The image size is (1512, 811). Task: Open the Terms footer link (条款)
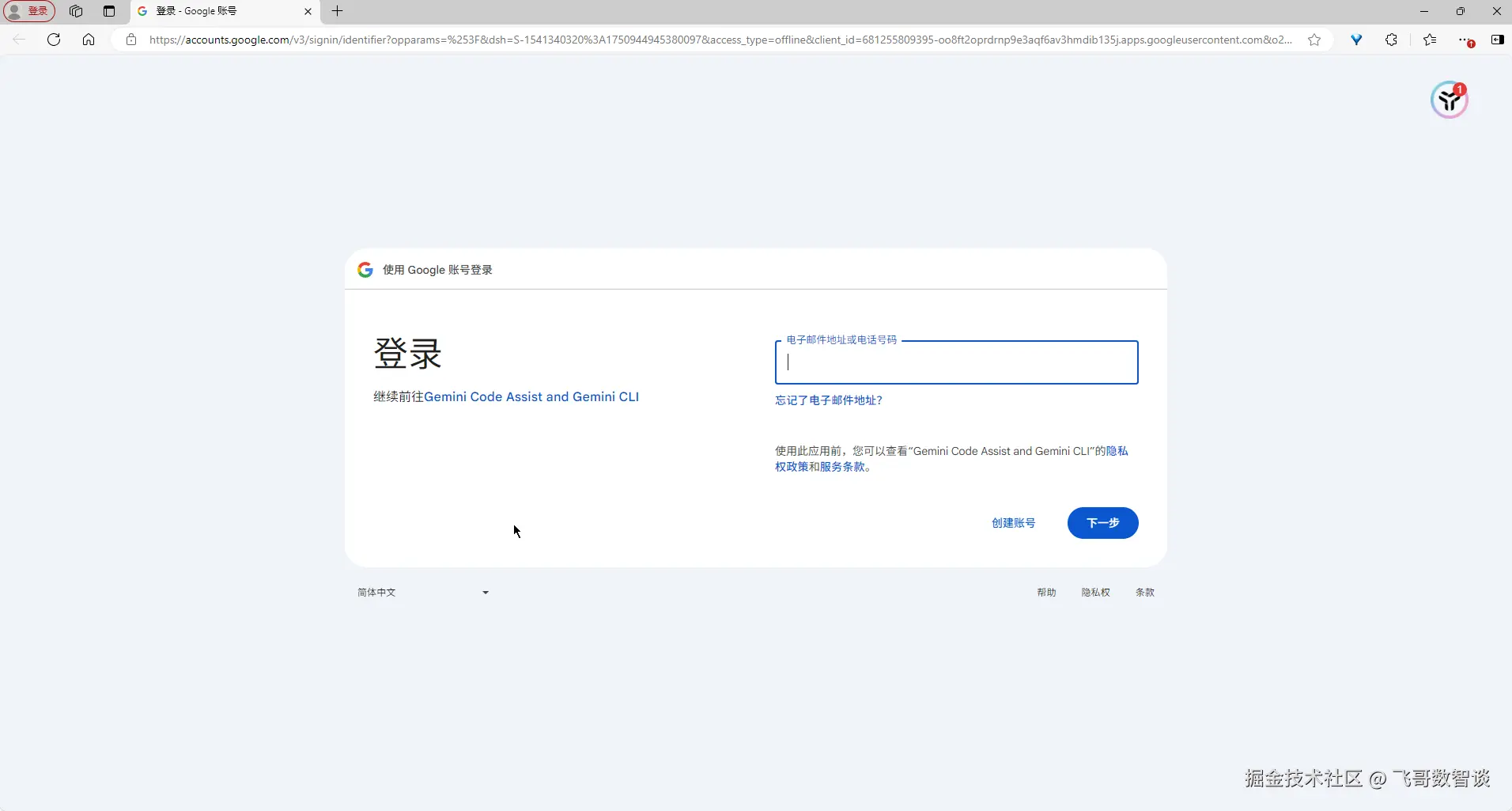click(1145, 592)
